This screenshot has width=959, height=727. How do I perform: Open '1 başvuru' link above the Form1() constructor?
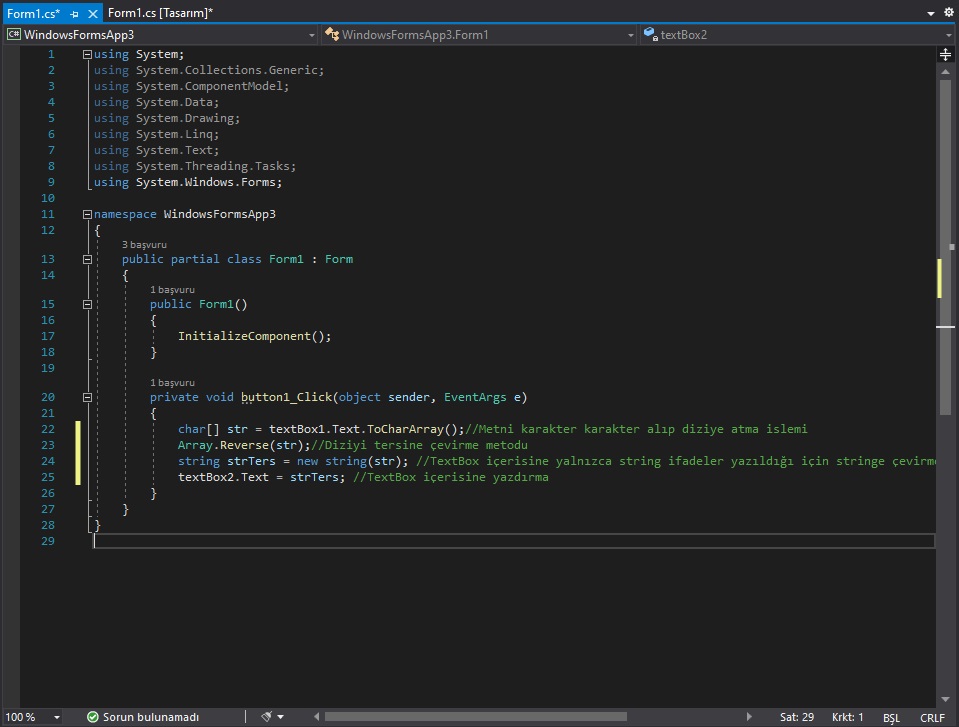172,290
